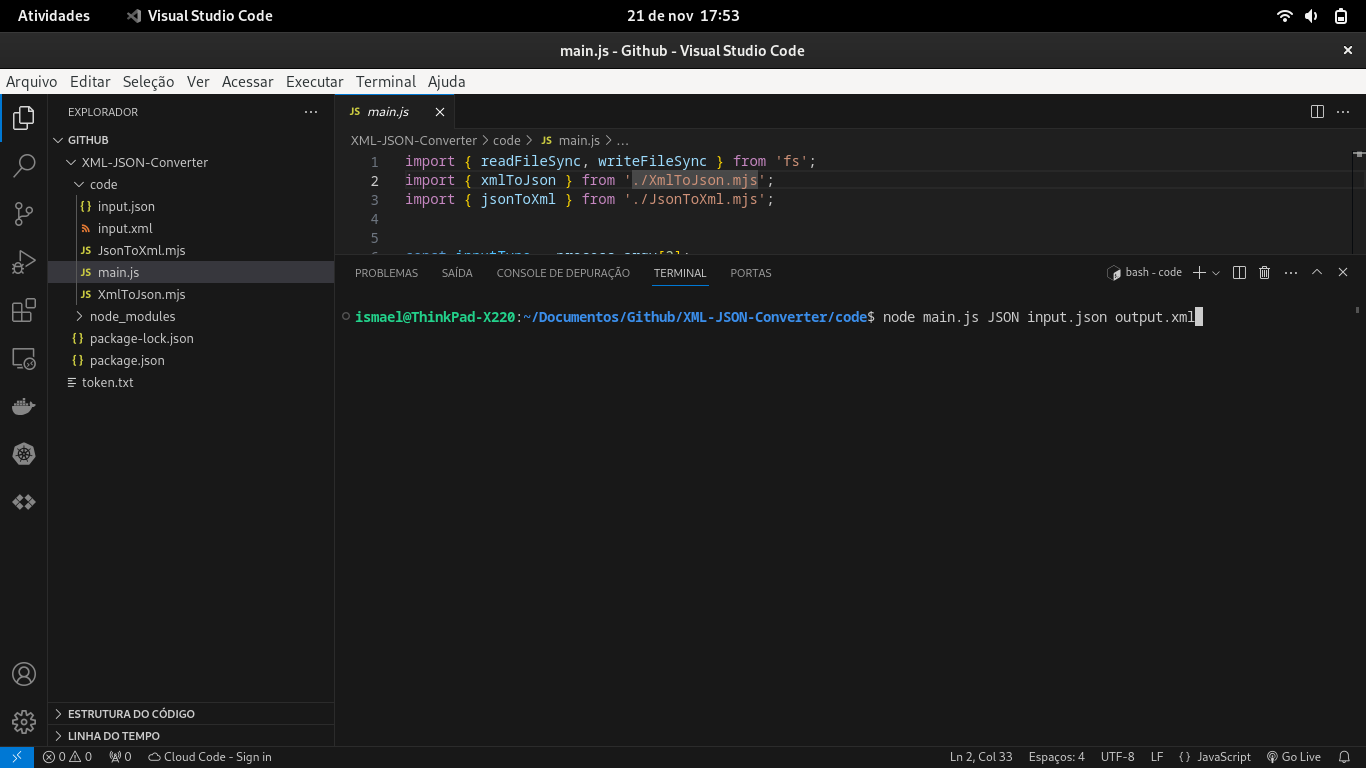Switch to the SAÍDA tab
This screenshot has height=768, width=1366.
coord(457,272)
